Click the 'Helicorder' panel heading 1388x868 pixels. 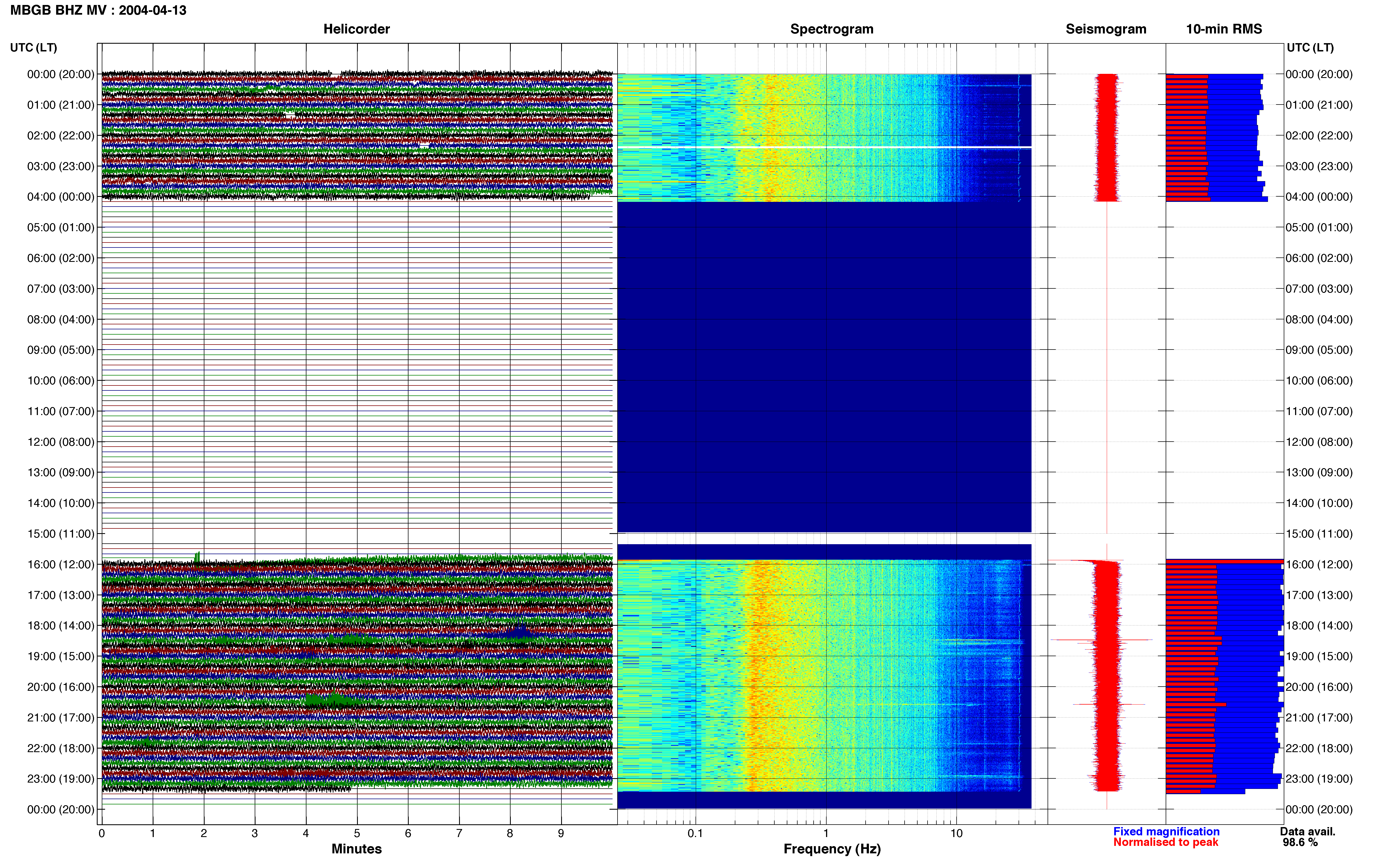[x=356, y=29]
